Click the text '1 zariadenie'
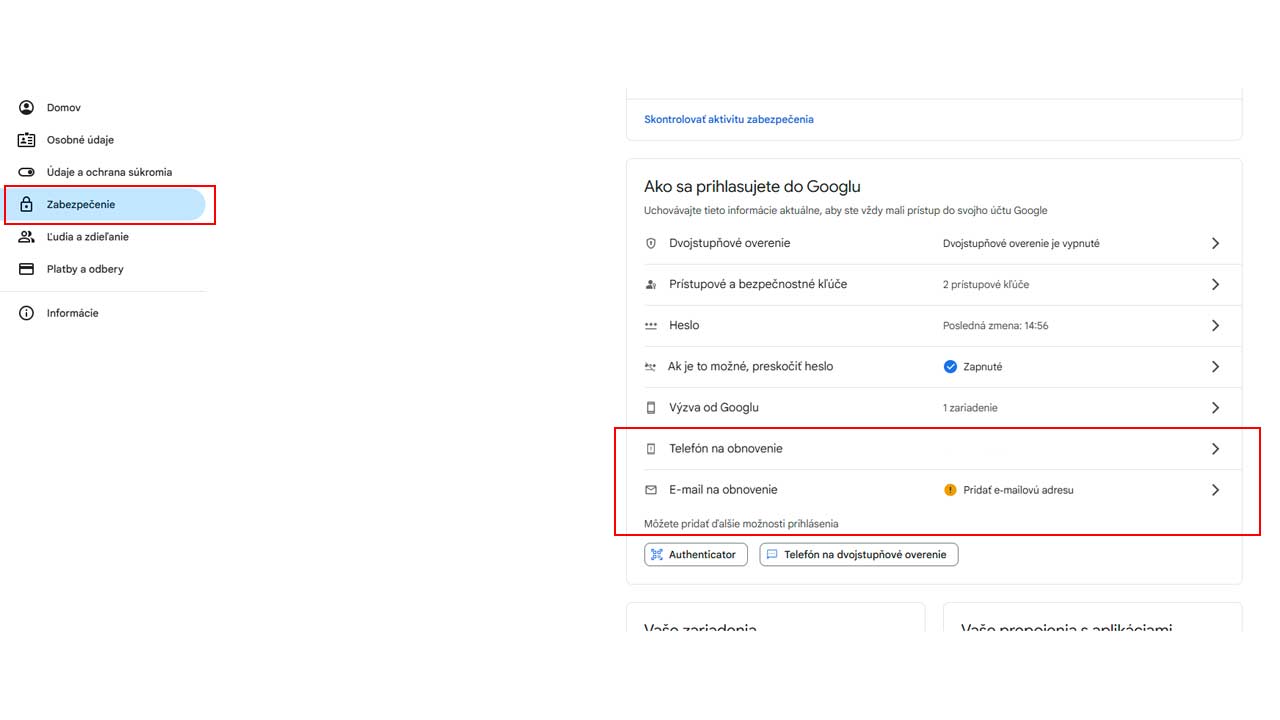1280x720 pixels. click(970, 408)
